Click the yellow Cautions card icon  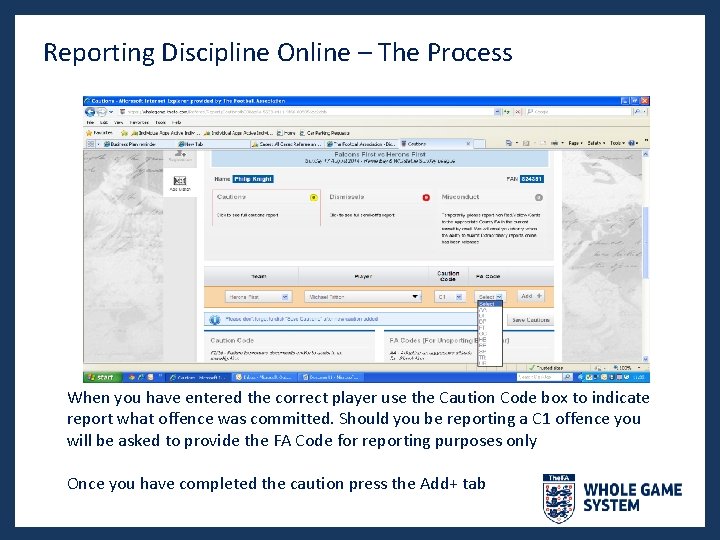click(314, 197)
